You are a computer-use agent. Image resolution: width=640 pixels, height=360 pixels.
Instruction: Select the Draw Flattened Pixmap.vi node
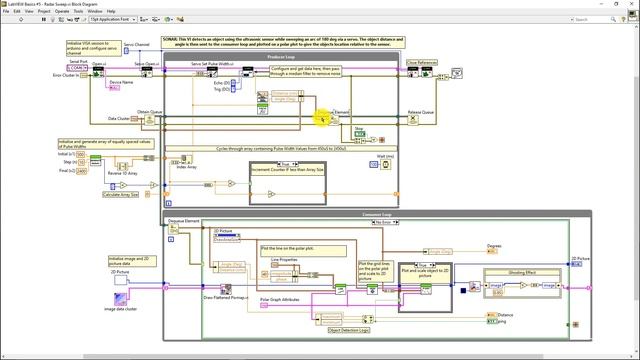click(x=226, y=289)
